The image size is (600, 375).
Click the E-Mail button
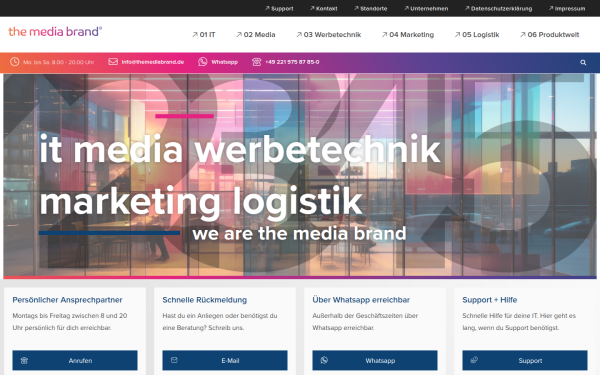pos(225,360)
